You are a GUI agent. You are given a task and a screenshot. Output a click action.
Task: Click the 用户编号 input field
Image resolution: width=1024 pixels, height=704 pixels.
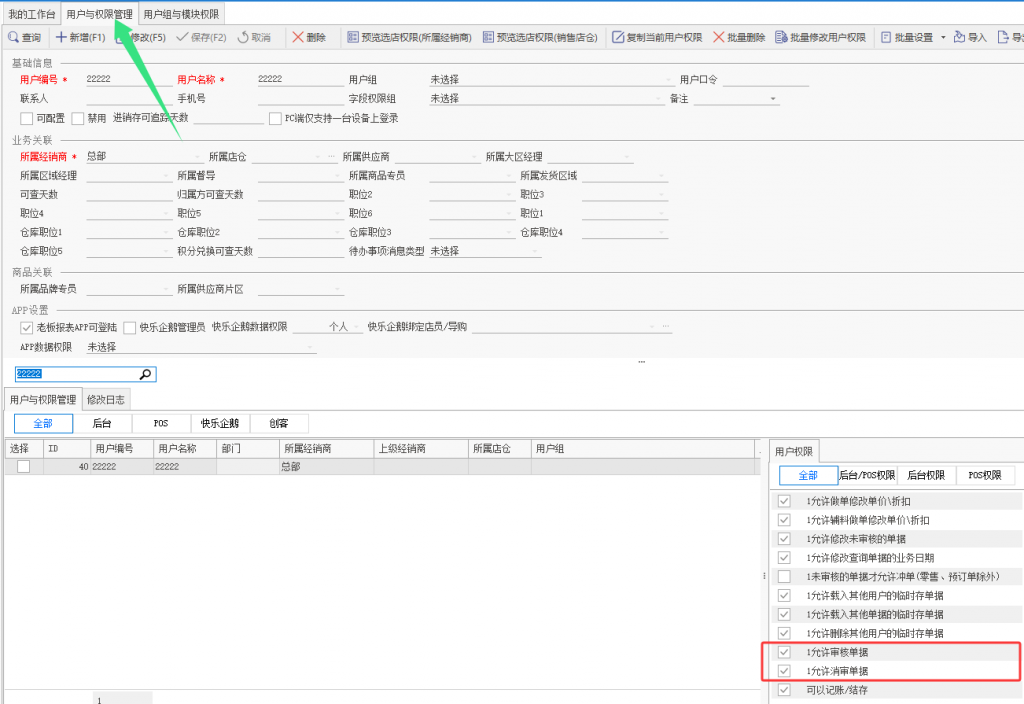[129, 80]
